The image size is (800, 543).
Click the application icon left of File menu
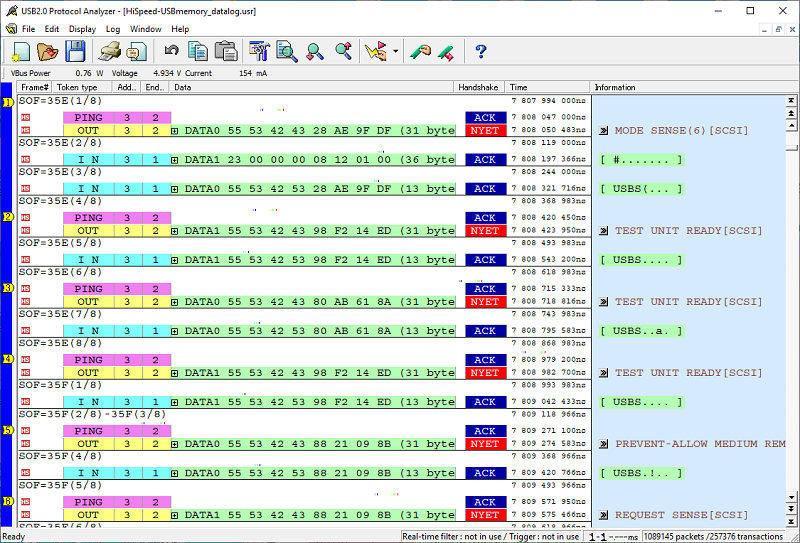click(x=11, y=29)
